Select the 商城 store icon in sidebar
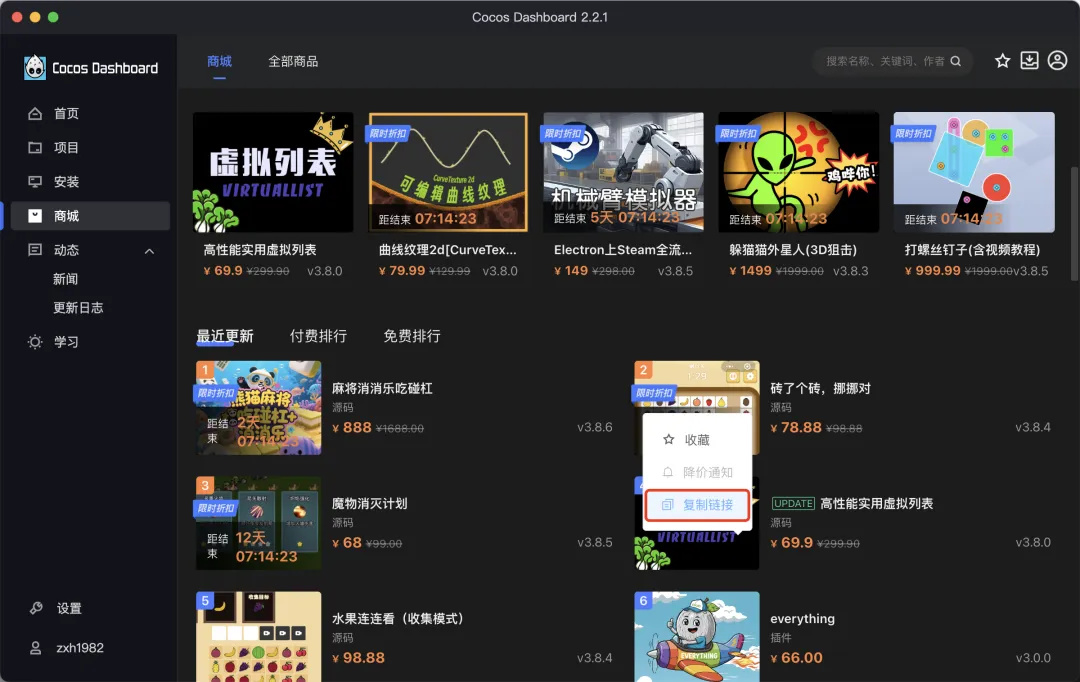The width and height of the screenshot is (1080, 682). pos(35,216)
